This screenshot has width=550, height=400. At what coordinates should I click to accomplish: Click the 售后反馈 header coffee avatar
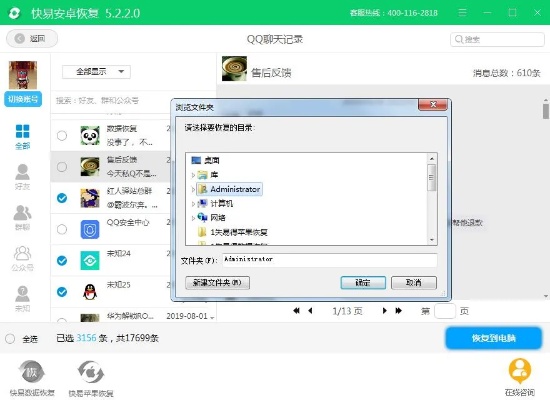coord(234,69)
